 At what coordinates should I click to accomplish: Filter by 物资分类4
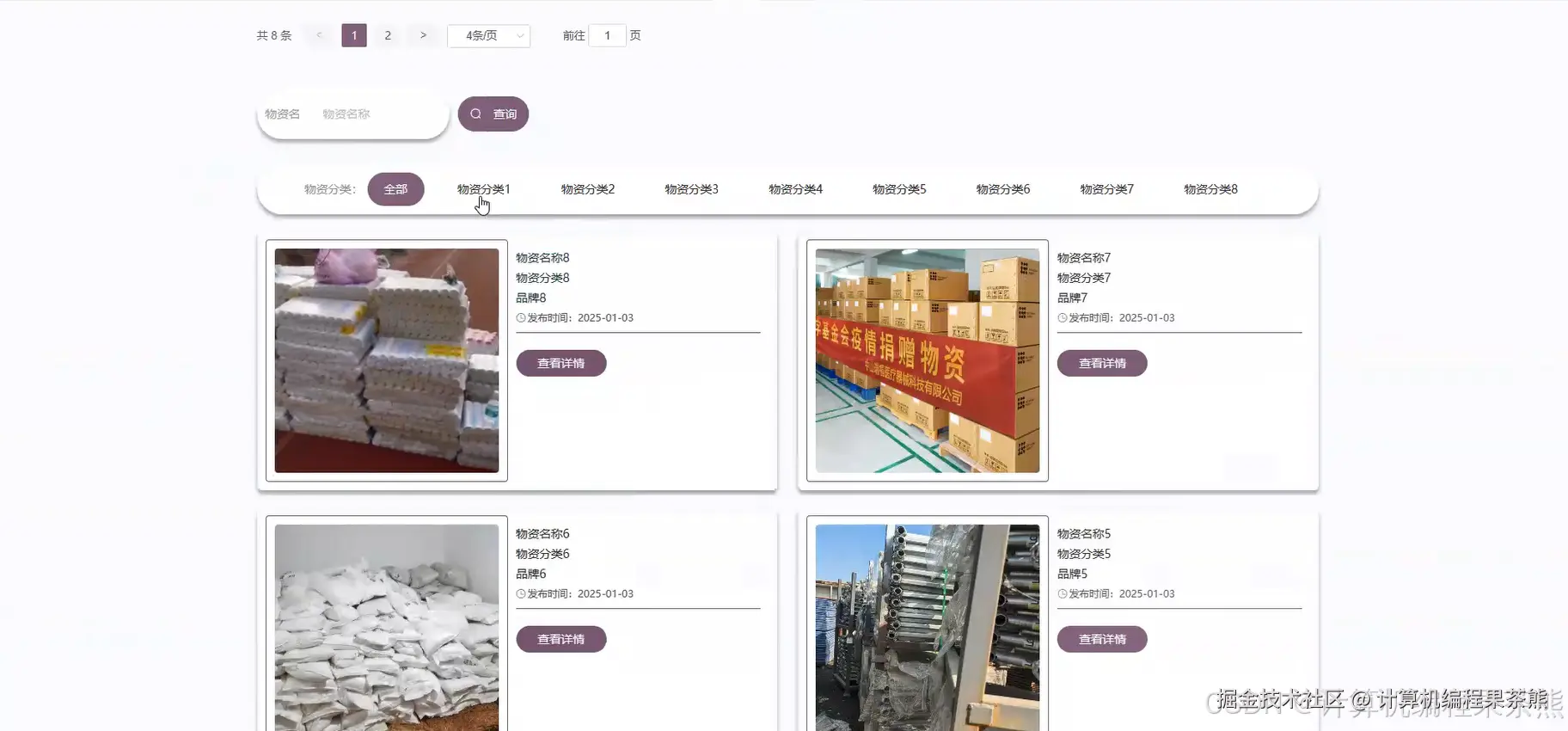click(x=795, y=189)
